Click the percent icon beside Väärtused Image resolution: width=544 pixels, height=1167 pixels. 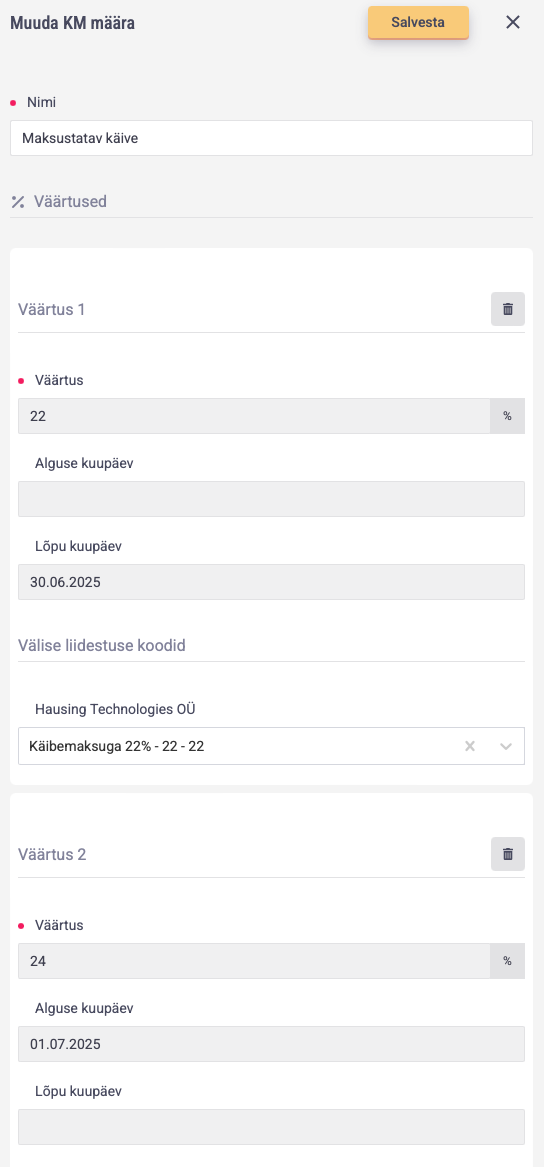[x=18, y=202]
